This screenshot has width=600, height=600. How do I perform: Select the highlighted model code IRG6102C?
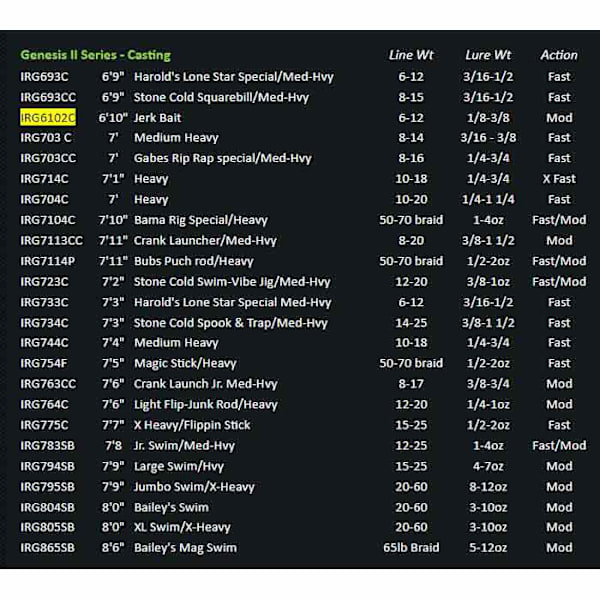tap(48, 117)
